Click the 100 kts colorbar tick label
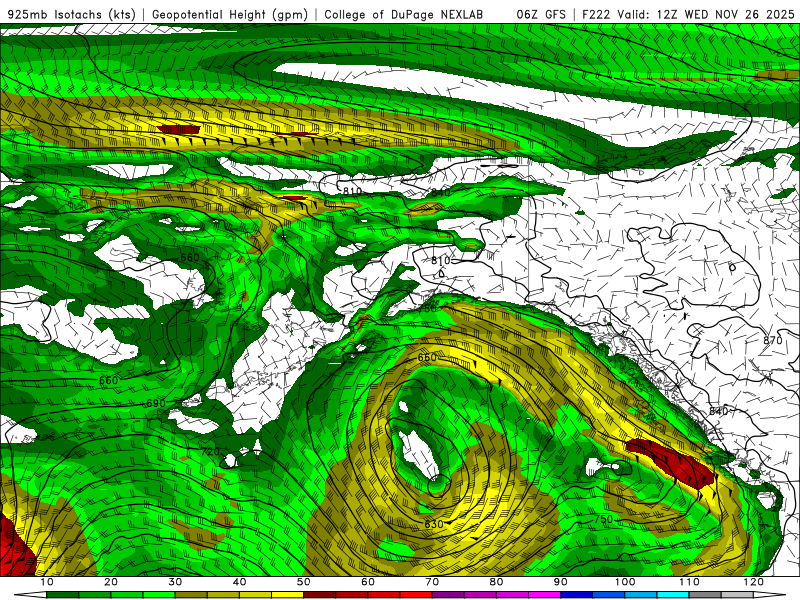The height and width of the screenshot is (600, 800). (625, 582)
